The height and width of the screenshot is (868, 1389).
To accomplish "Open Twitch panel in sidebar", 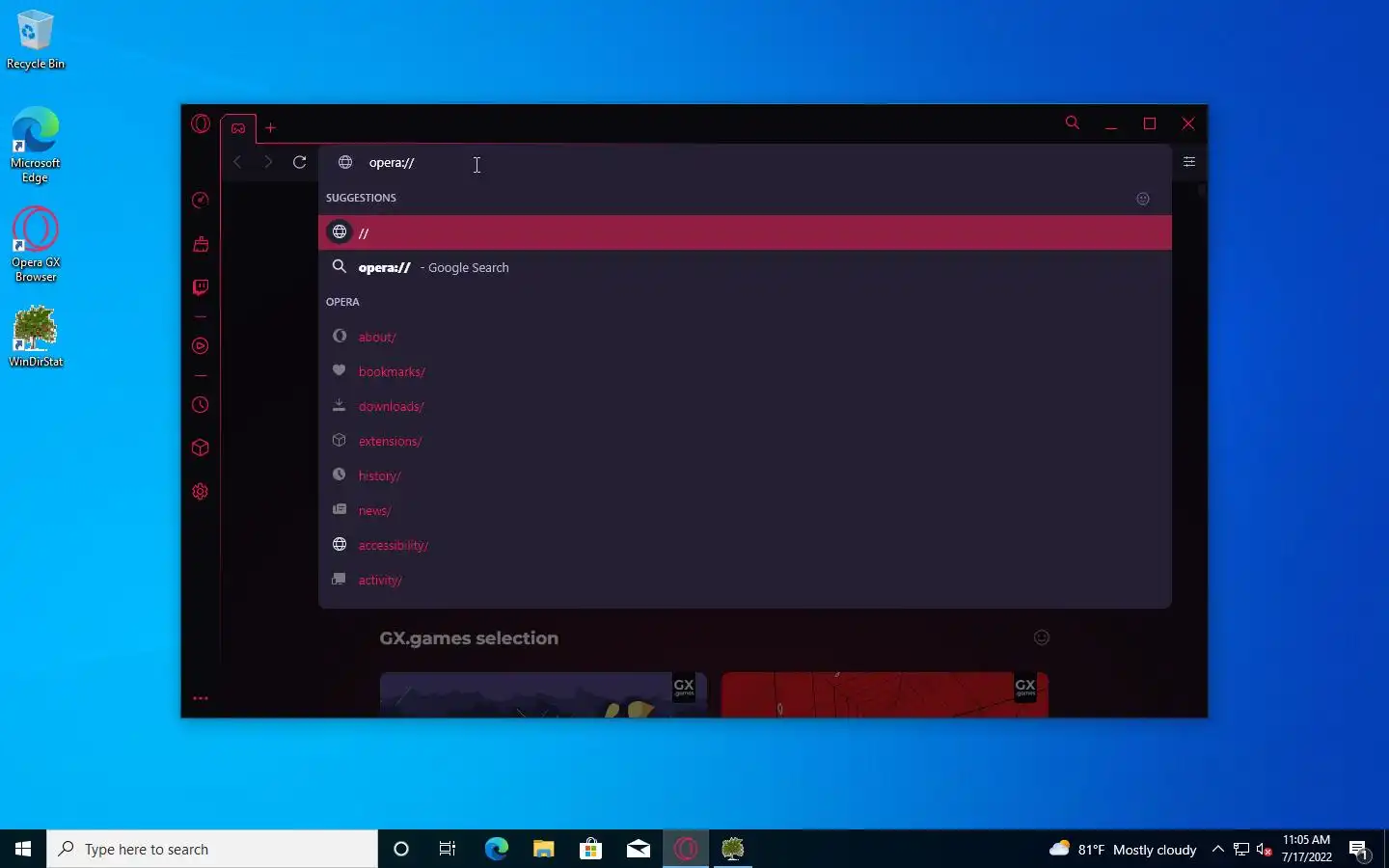I will pos(201,287).
